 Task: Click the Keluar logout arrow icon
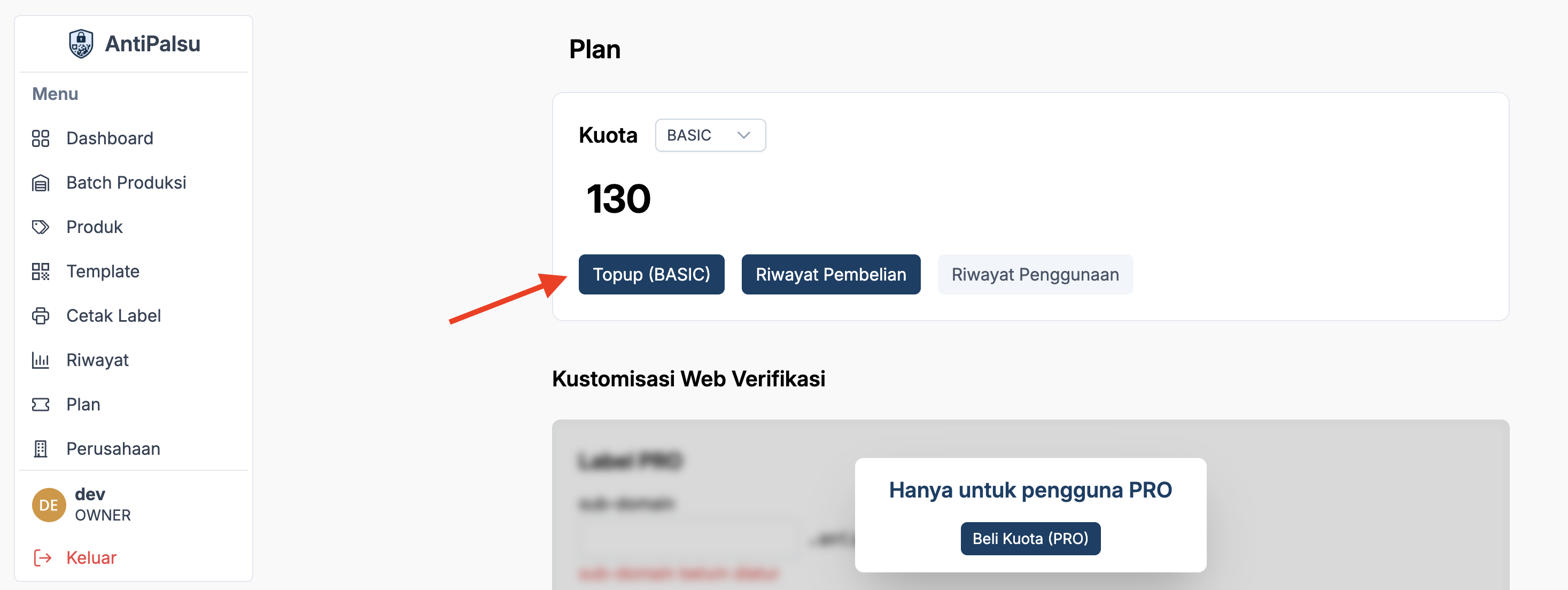(43, 558)
